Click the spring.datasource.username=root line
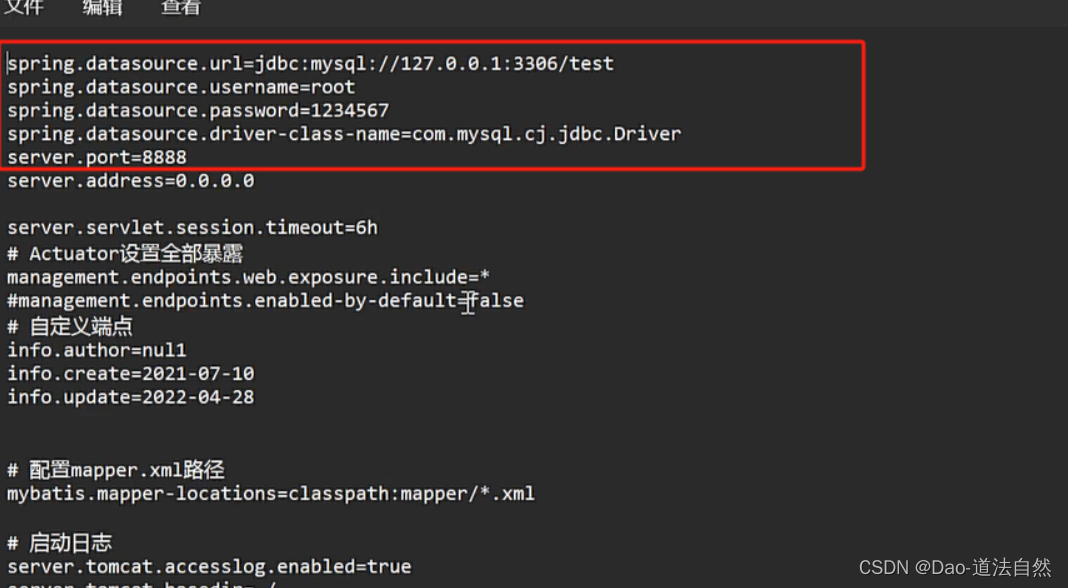The image size is (1068, 588). pyautogui.click(x=180, y=86)
